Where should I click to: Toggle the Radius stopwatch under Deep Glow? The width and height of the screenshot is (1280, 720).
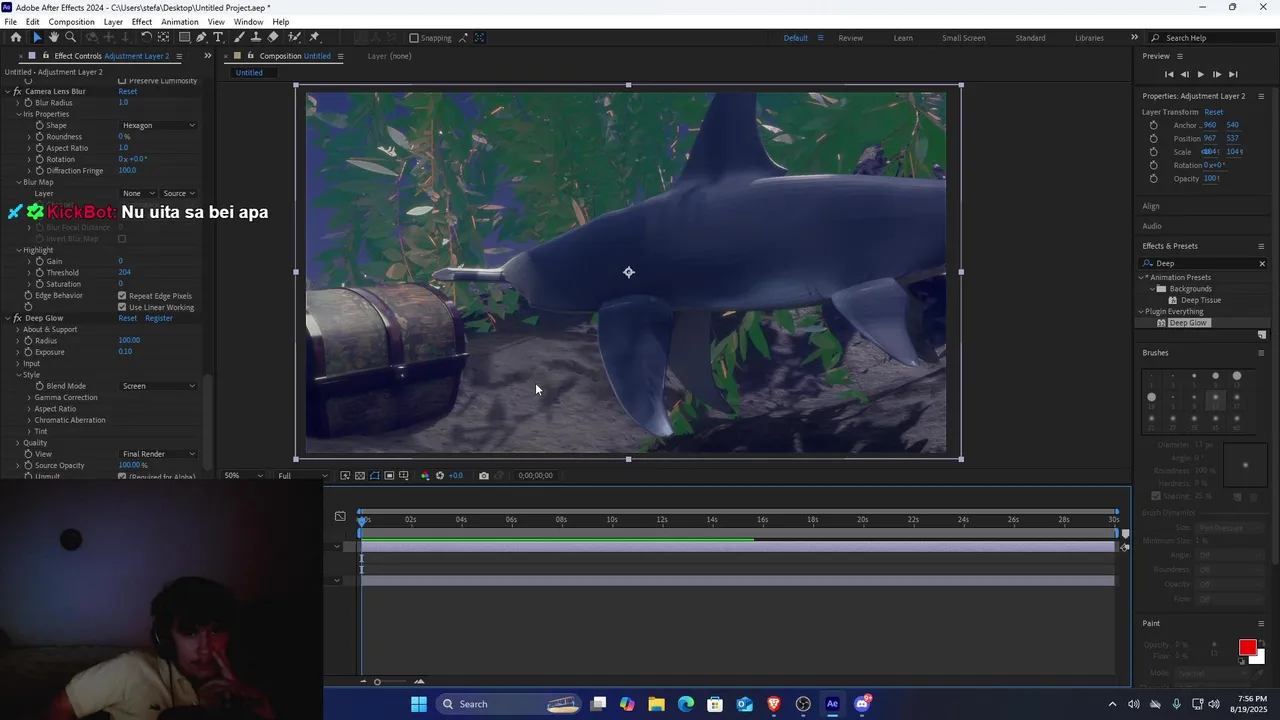pyautogui.click(x=28, y=341)
